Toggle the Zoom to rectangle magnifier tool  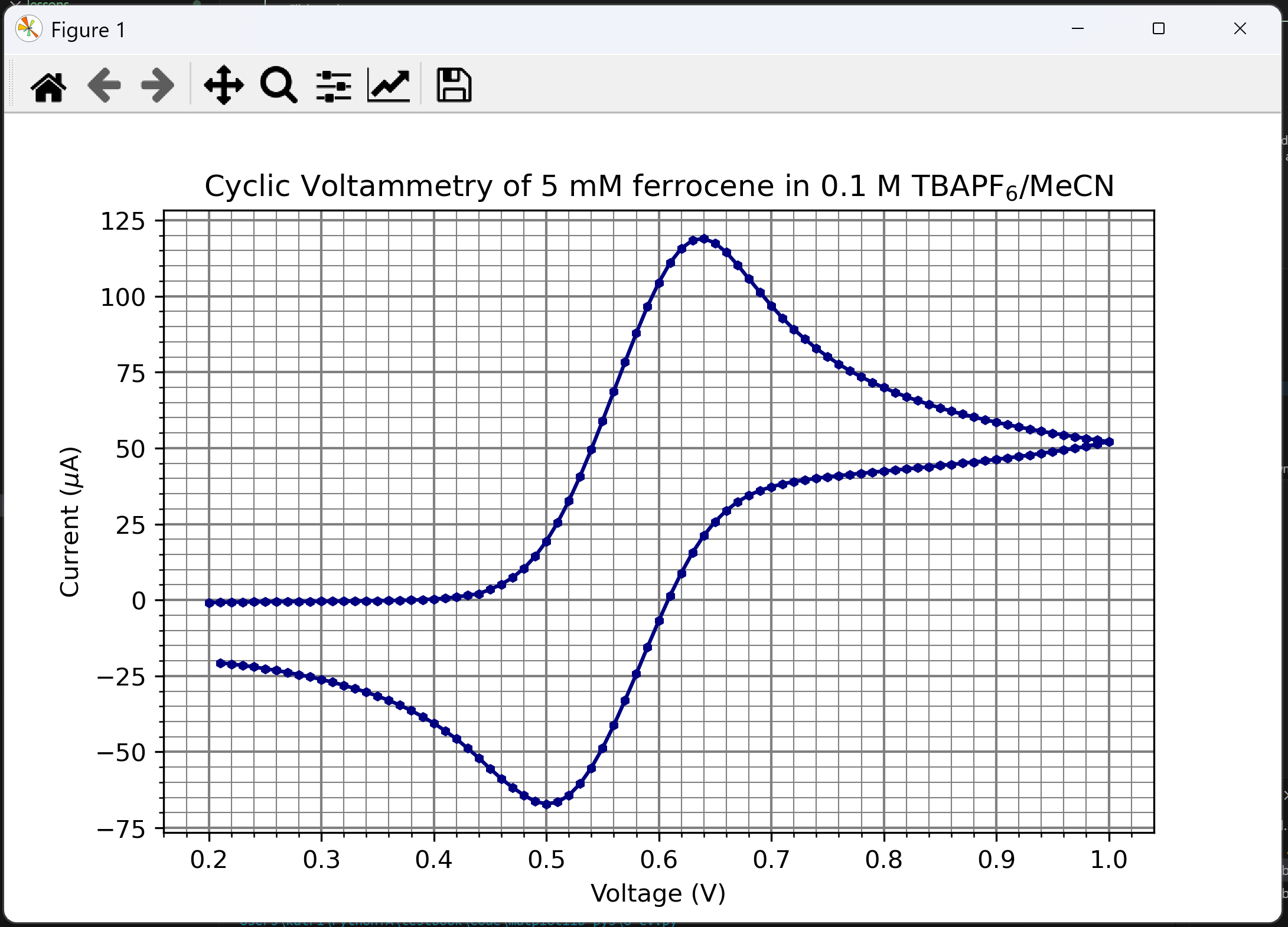(278, 86)
